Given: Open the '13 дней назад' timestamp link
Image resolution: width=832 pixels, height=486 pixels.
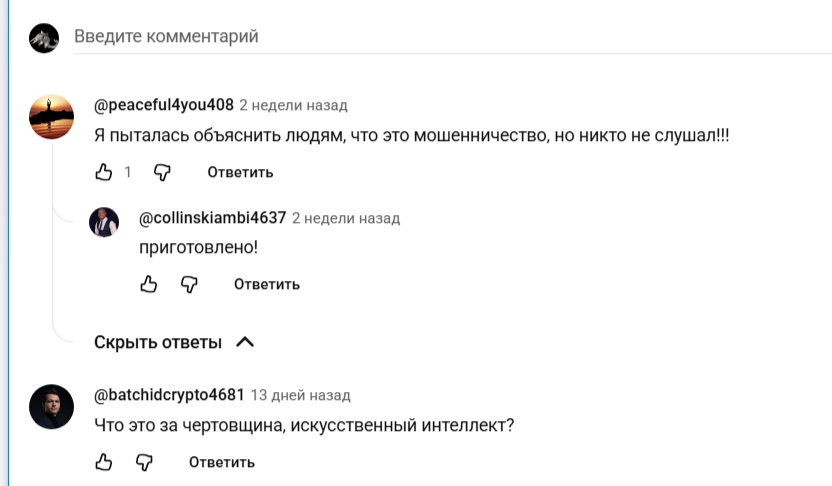Looking at the screenshot, I should pyautogui.click(x=301, y=395).
